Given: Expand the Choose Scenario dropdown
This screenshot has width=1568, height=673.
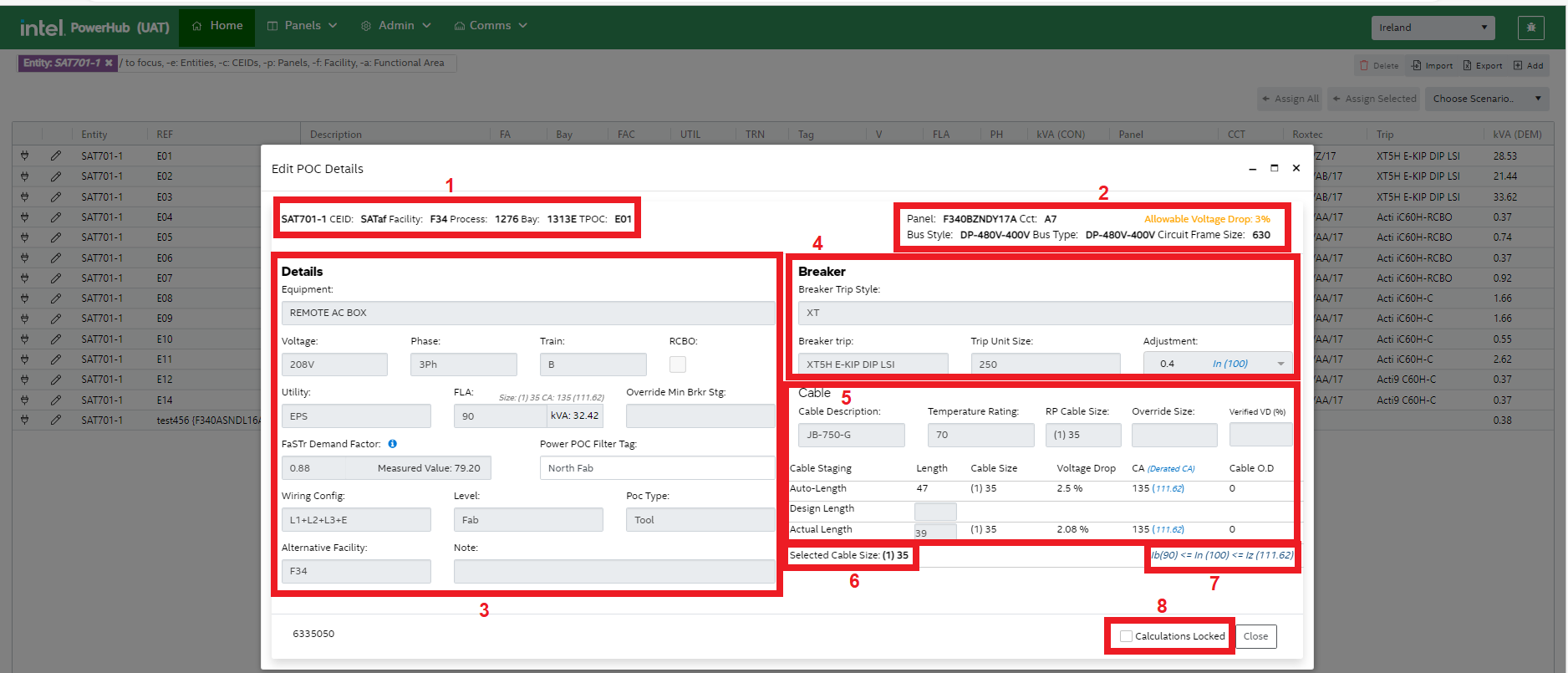Looking at the screenshot, I should pyautogui.click(x=1486, y=99).
